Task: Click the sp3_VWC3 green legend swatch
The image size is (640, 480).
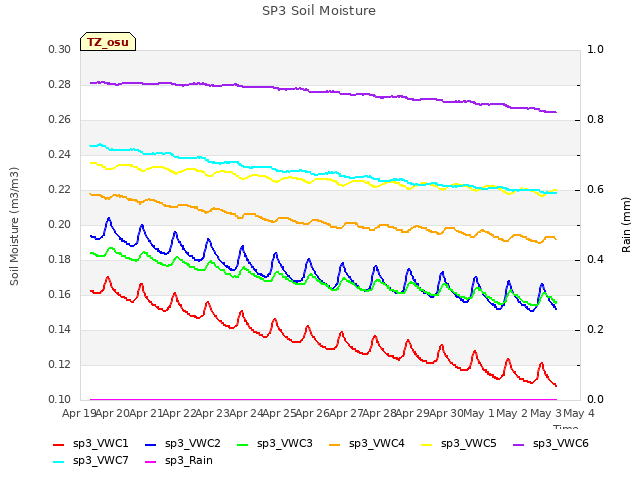Action: 243,445
